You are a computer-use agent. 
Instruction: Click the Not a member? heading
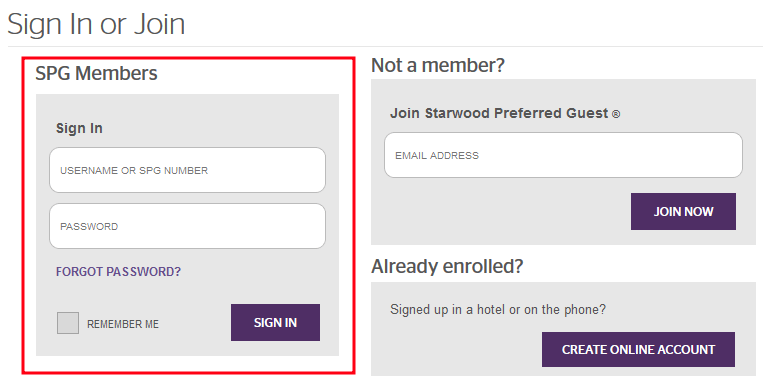(438, 65)
